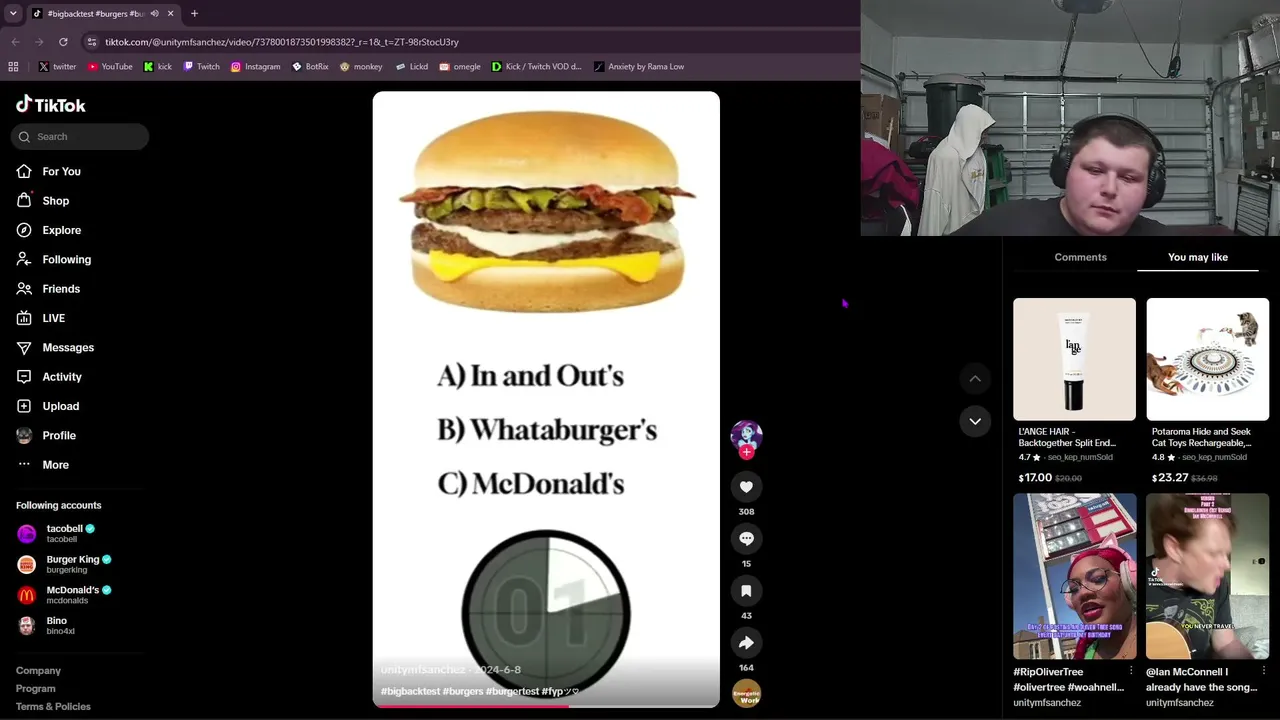Click the browser address bar URL
1280x720 pixels.
click(282, 42)
